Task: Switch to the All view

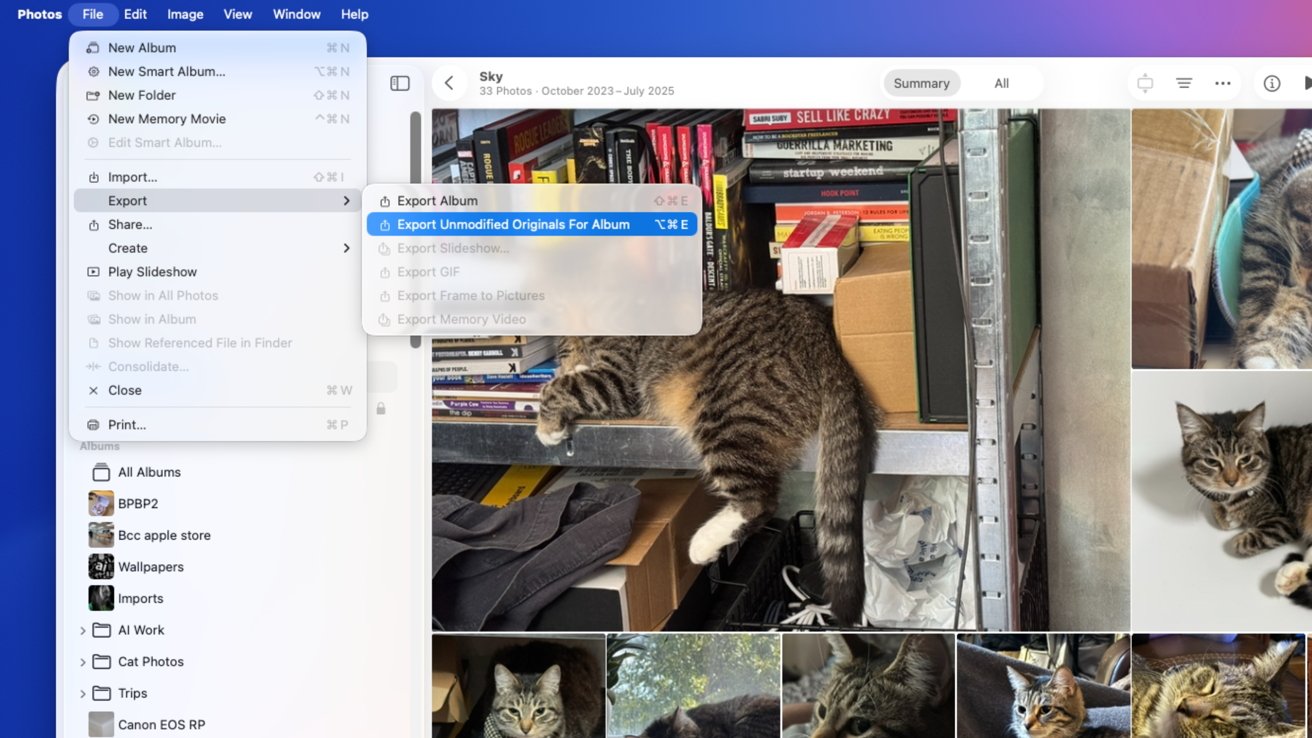Action: coord(1001,84)
